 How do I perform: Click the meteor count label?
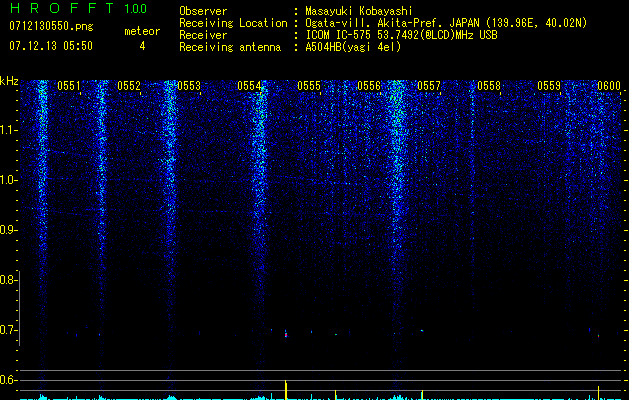tap(142, 31)
